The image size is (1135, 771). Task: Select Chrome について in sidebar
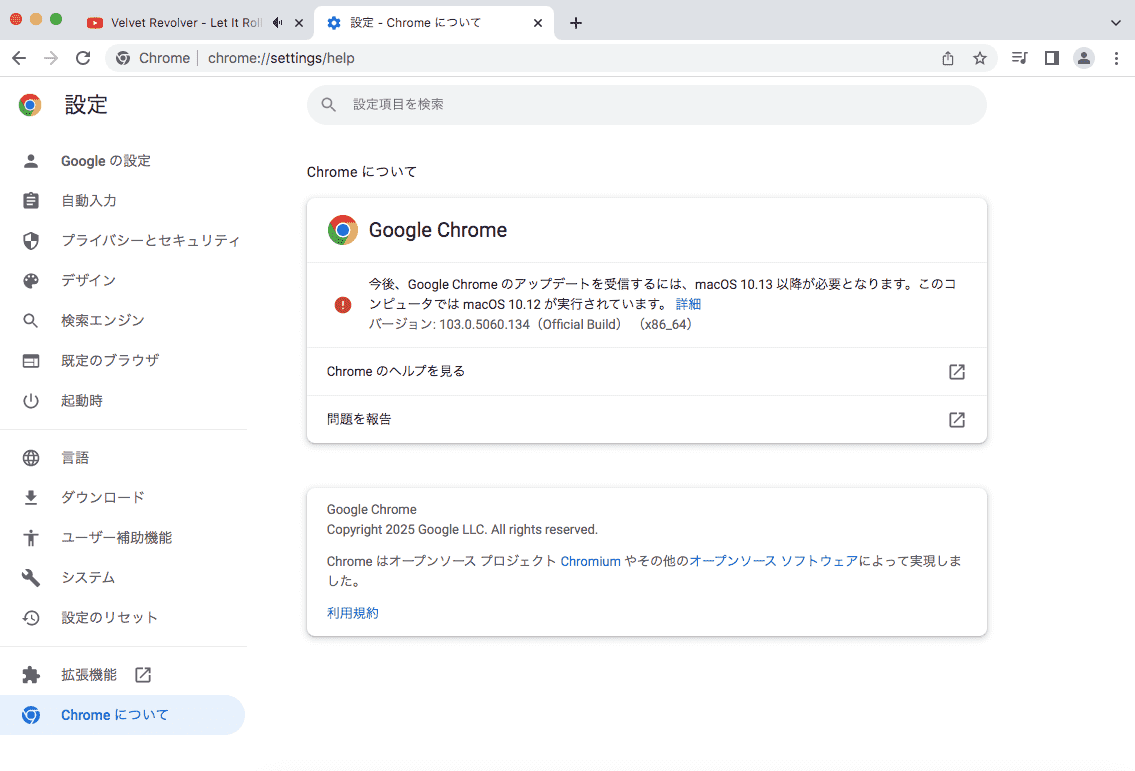point(123,715)
